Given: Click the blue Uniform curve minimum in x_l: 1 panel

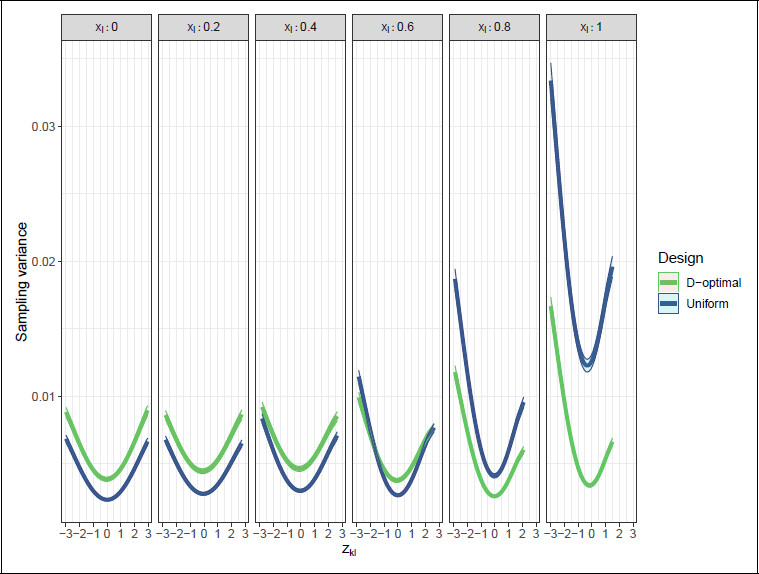Looking at the screenshot, I should pos(589,361).
